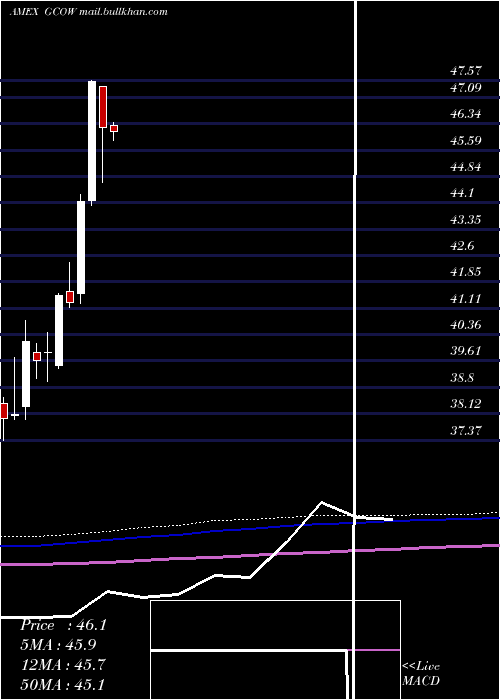500x700 pixels.
Task: Click the 40.36 price level label
Action: (x=466, y=325)
